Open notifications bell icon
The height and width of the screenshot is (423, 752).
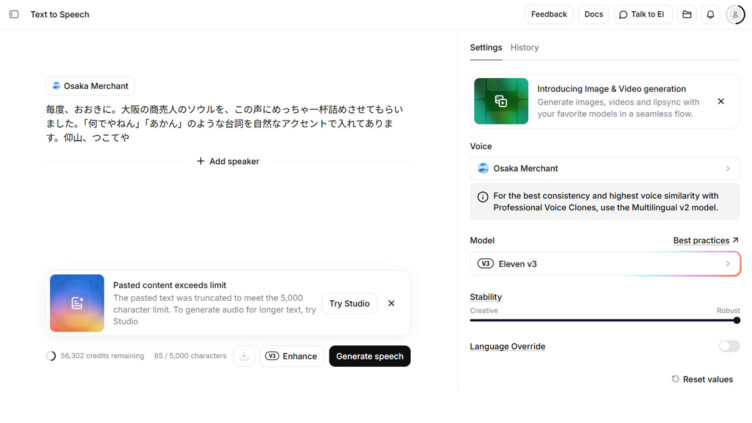710,15
